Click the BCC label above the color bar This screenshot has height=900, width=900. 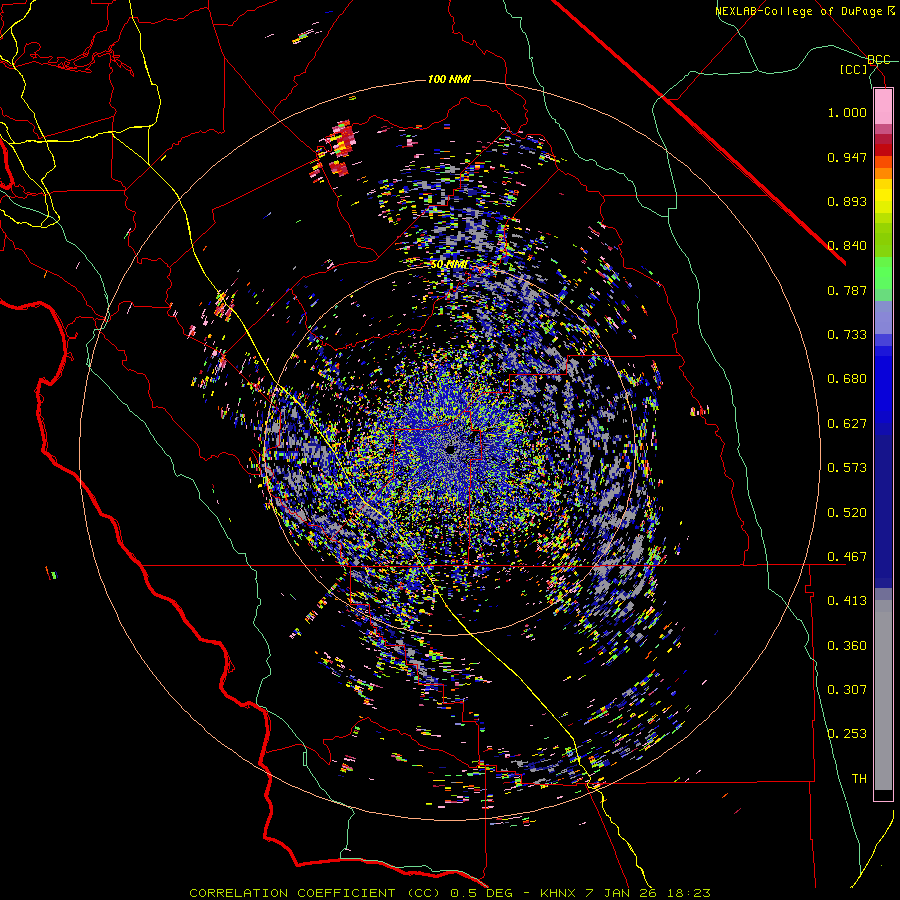point(878,60)
